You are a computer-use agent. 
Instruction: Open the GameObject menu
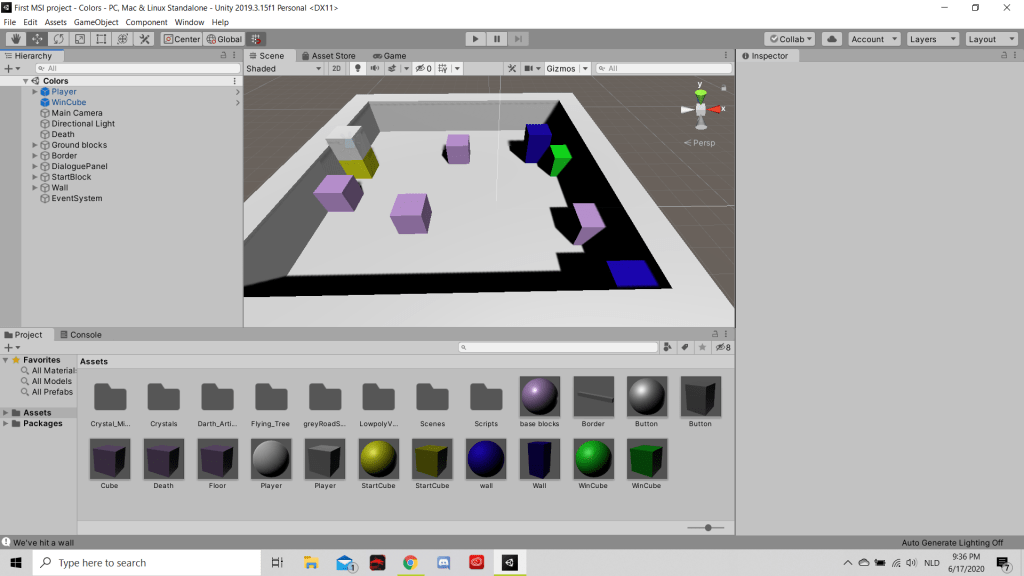(97, 22)
